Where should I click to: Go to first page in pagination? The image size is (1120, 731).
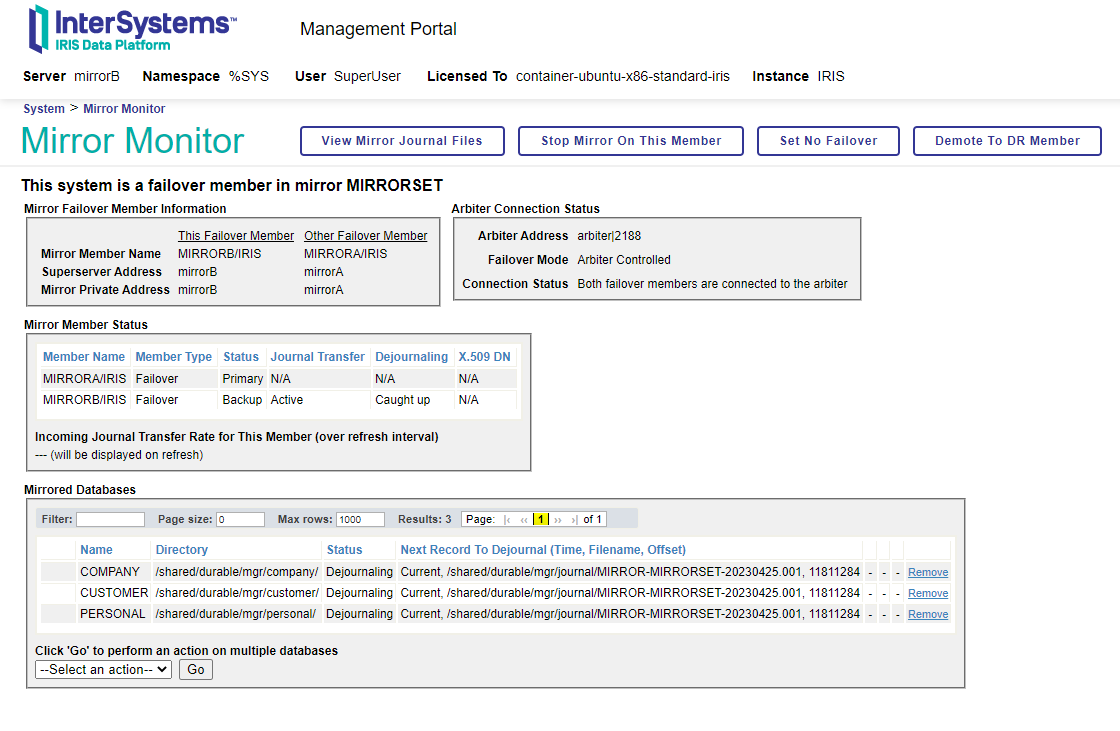[508, 520]
